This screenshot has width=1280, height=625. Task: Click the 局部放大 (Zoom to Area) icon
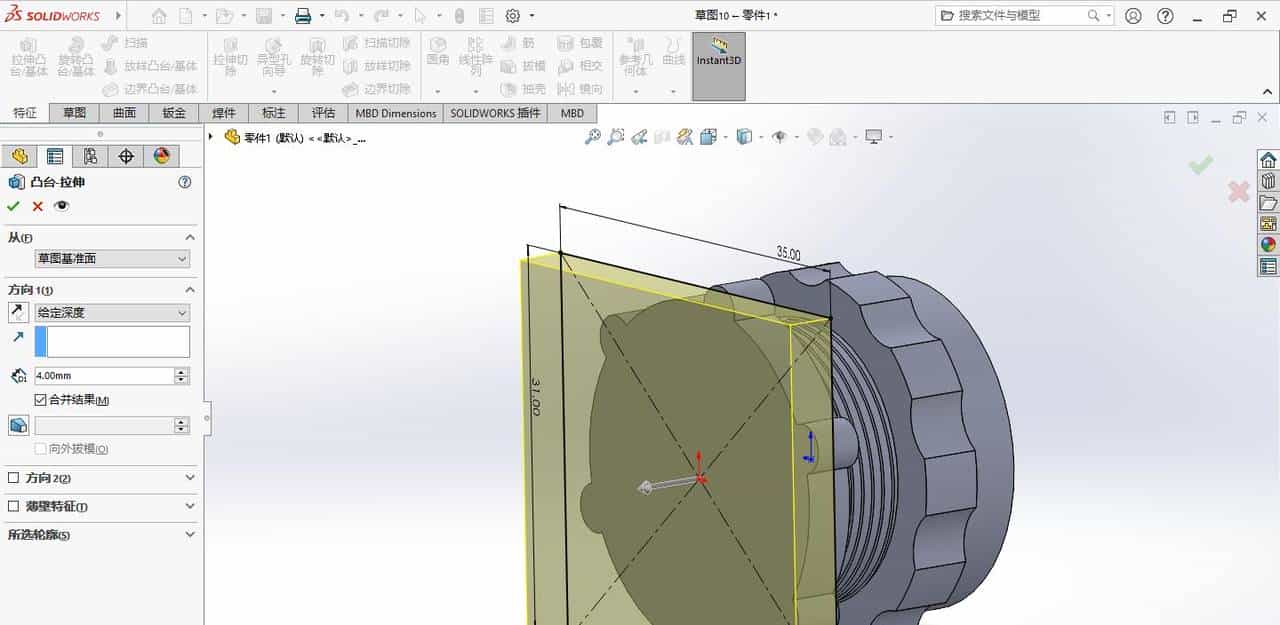(x=617, y=136)
